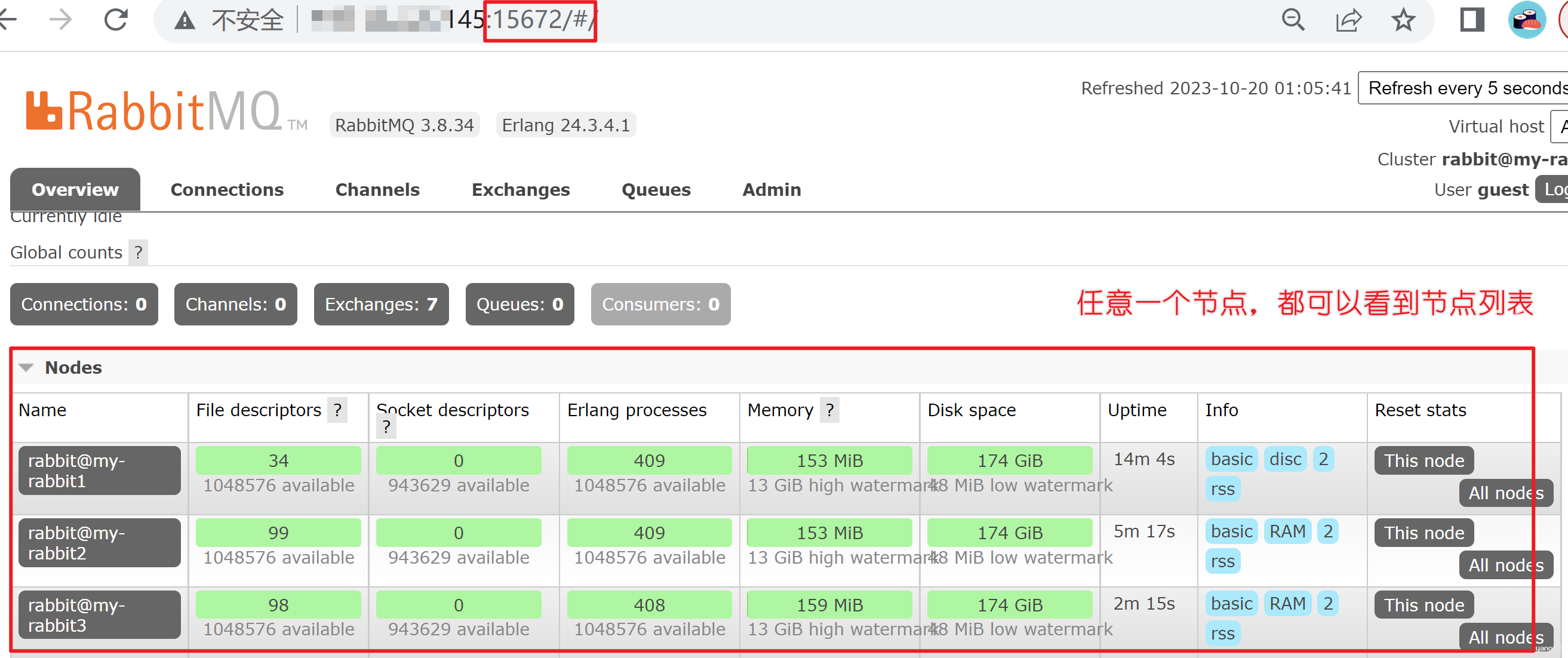The image size is (1568, 658).
Task: Click the Exchanges: 7 count button
Action: point(381,305)
